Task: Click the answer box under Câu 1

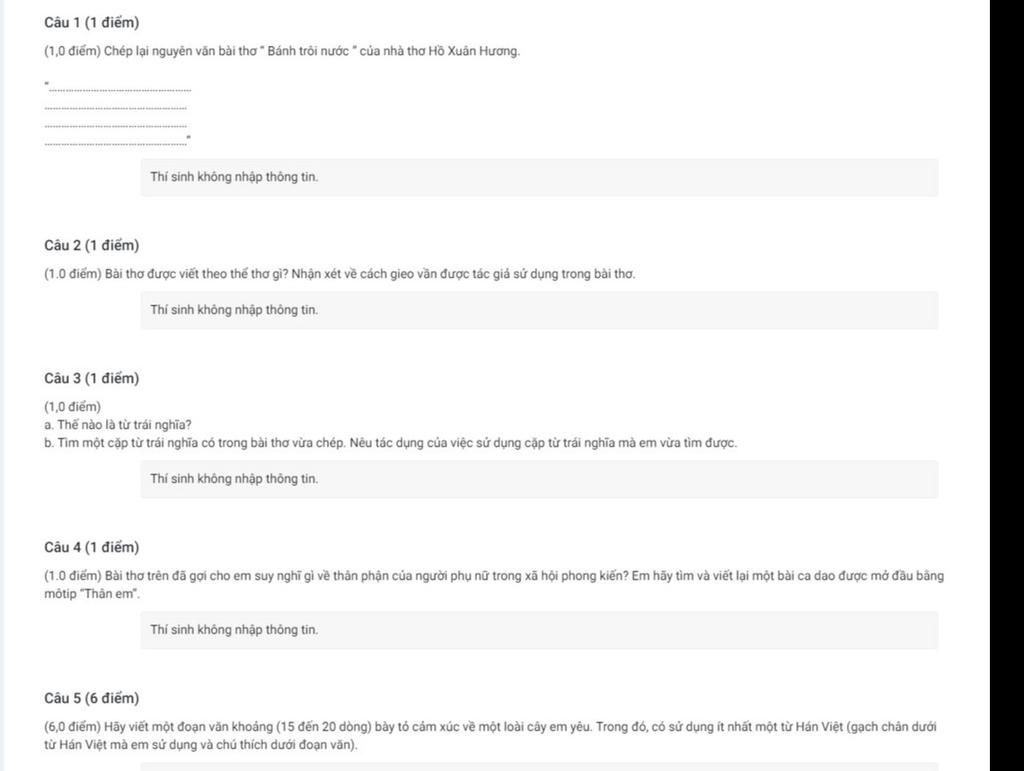Action: [x=539, y=177]
